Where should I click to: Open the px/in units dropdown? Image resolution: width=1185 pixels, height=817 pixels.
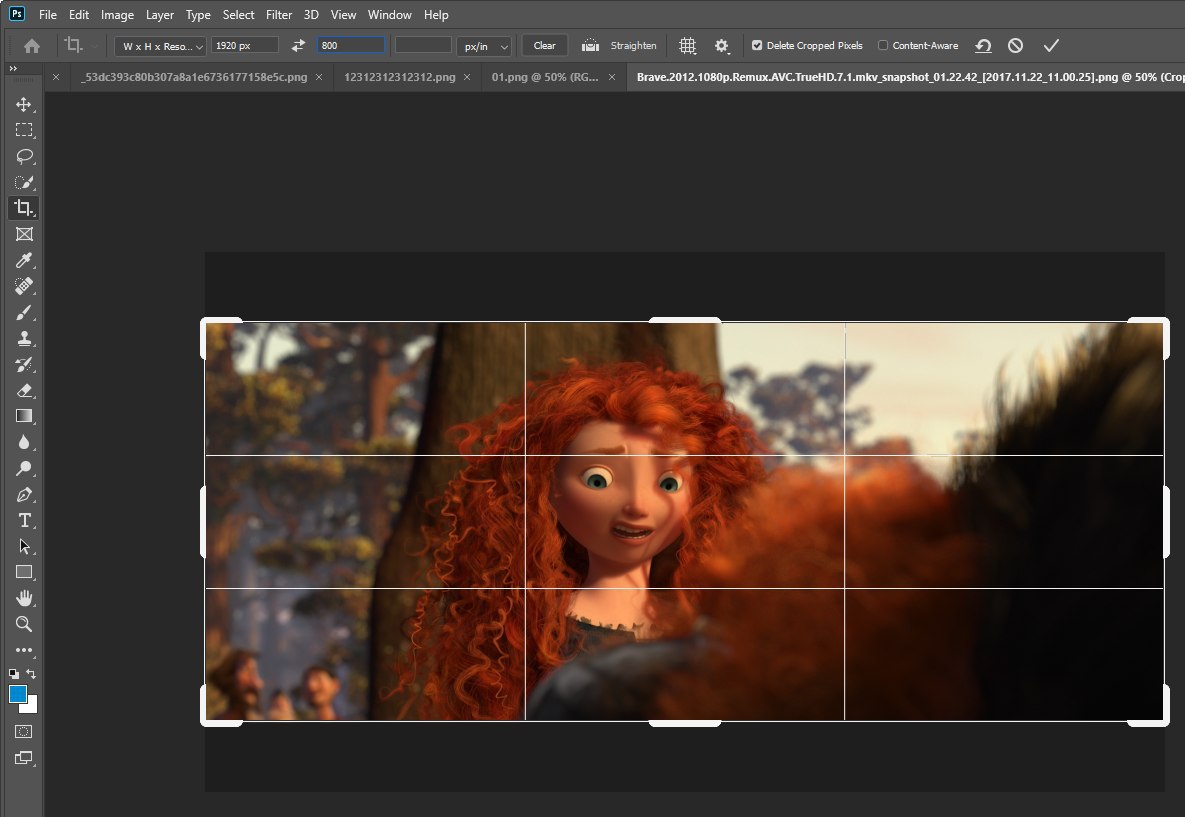coord(484,46)
